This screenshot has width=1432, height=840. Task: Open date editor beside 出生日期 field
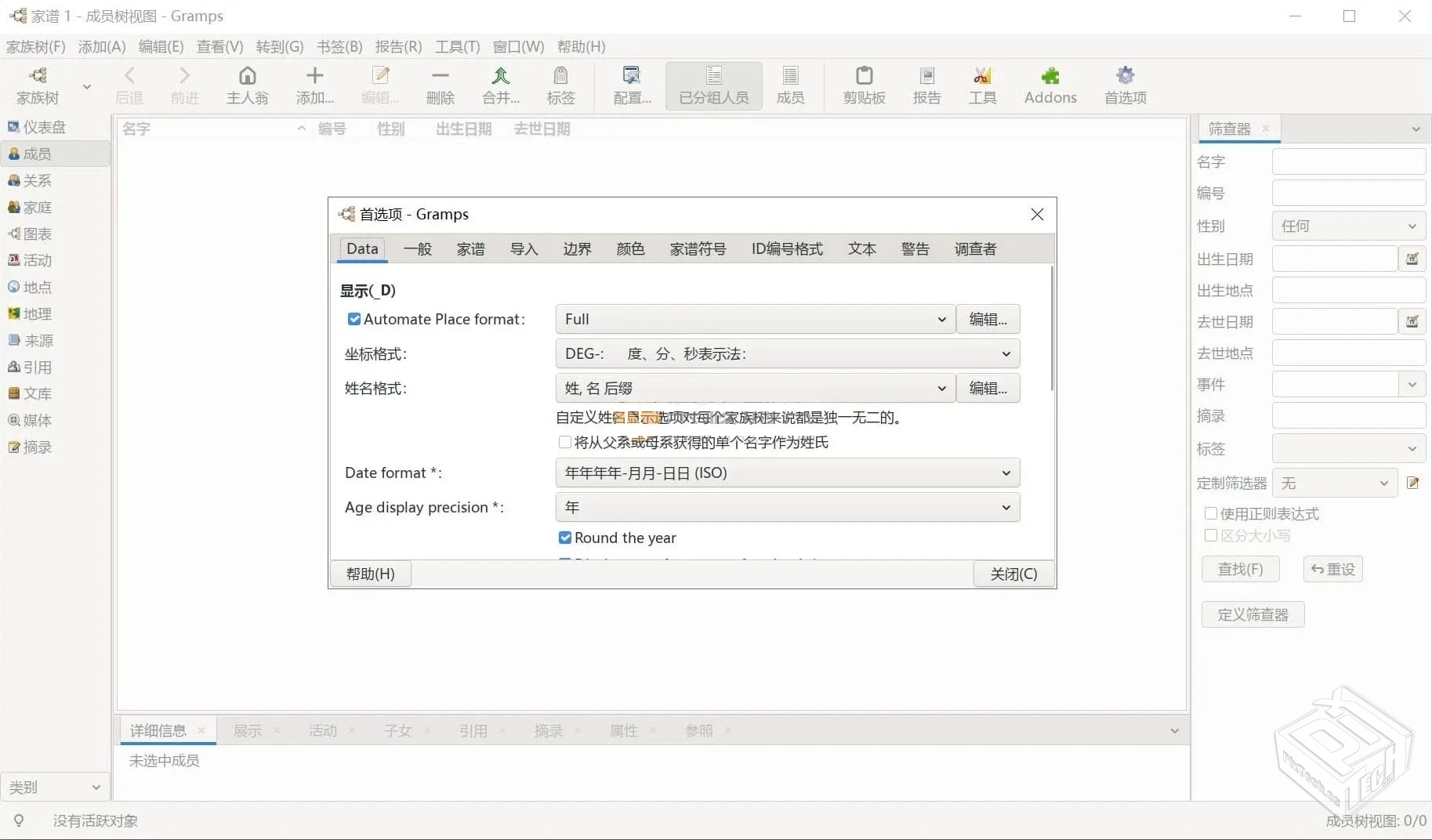[1412, 259]
